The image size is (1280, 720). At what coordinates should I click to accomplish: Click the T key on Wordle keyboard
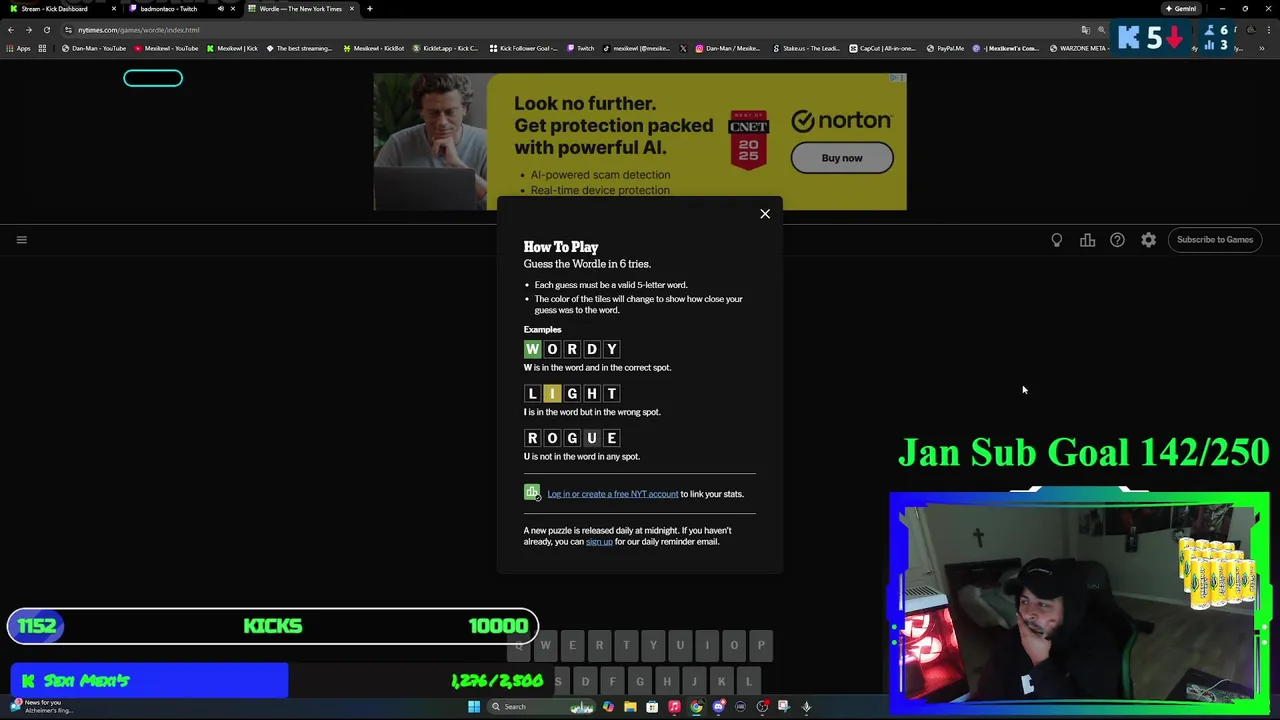coord(626,646)
